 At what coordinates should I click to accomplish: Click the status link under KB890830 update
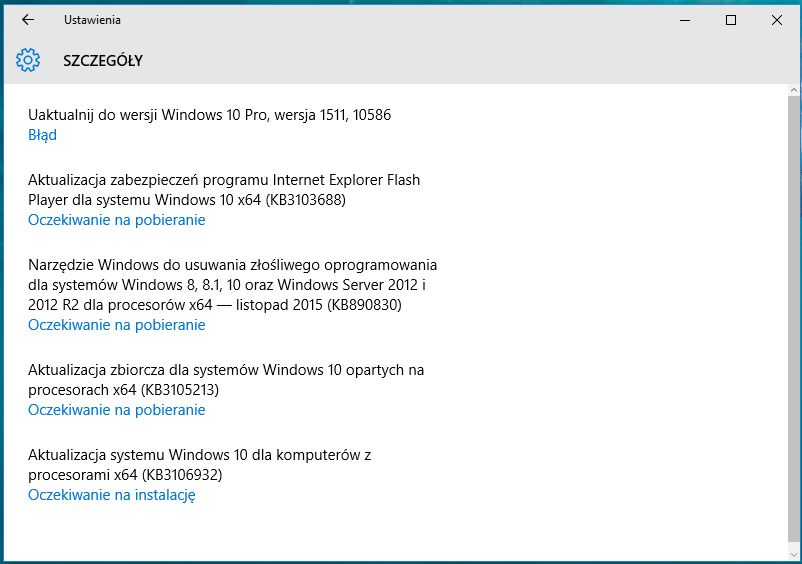(x=116, y=325)
